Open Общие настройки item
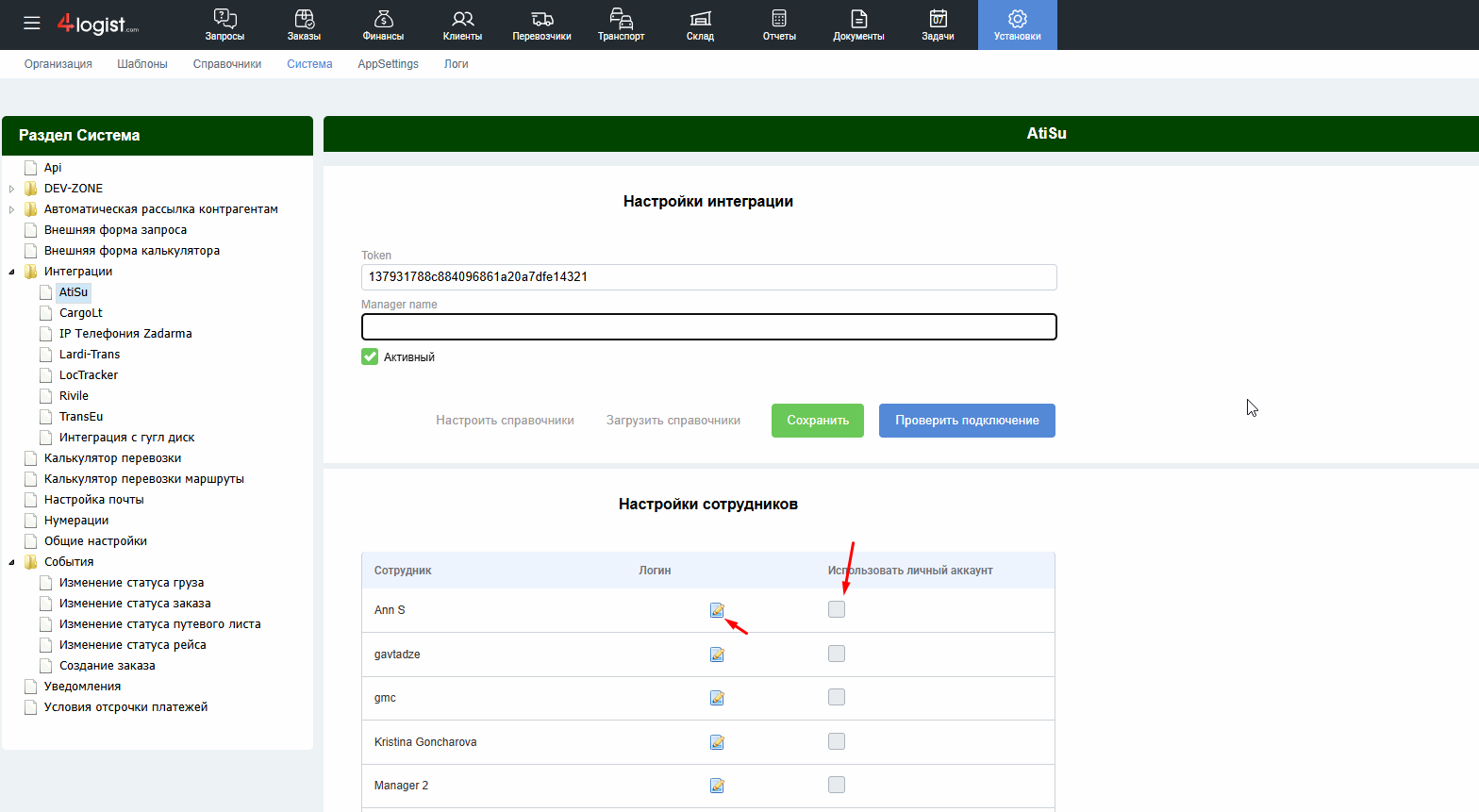This screenshot has height=812, width=1479. 95,541
